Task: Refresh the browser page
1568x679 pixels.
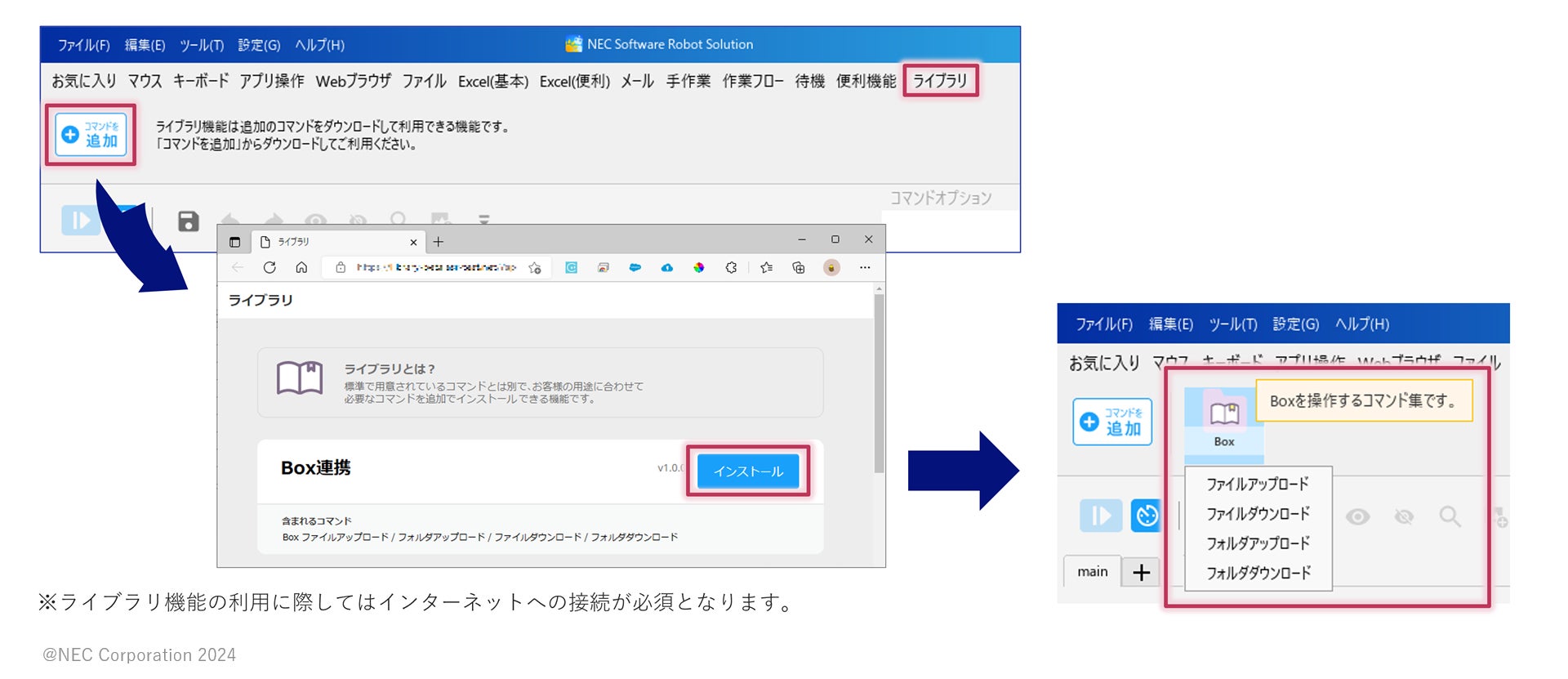Action: point(269,267)
